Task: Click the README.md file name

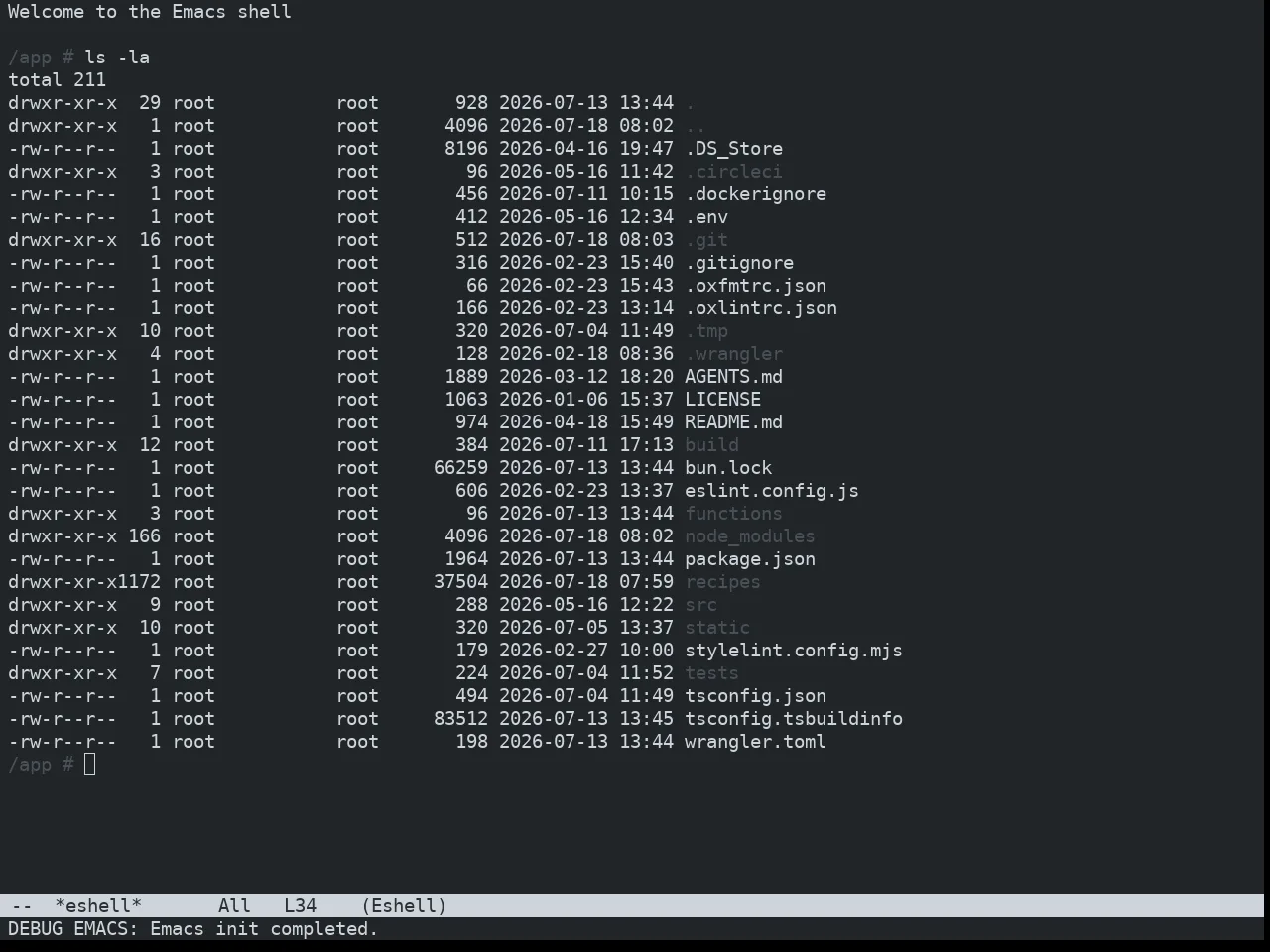Action: pos(733,422)
